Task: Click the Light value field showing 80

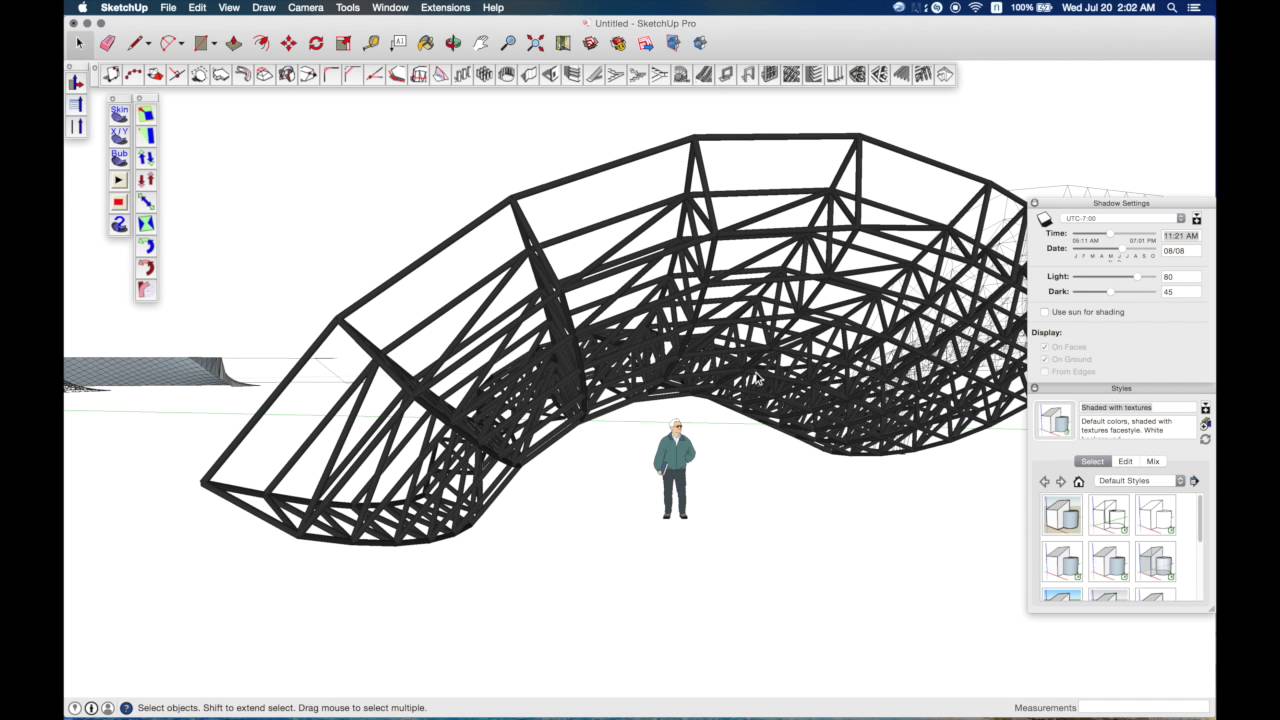Action: 1181,277
